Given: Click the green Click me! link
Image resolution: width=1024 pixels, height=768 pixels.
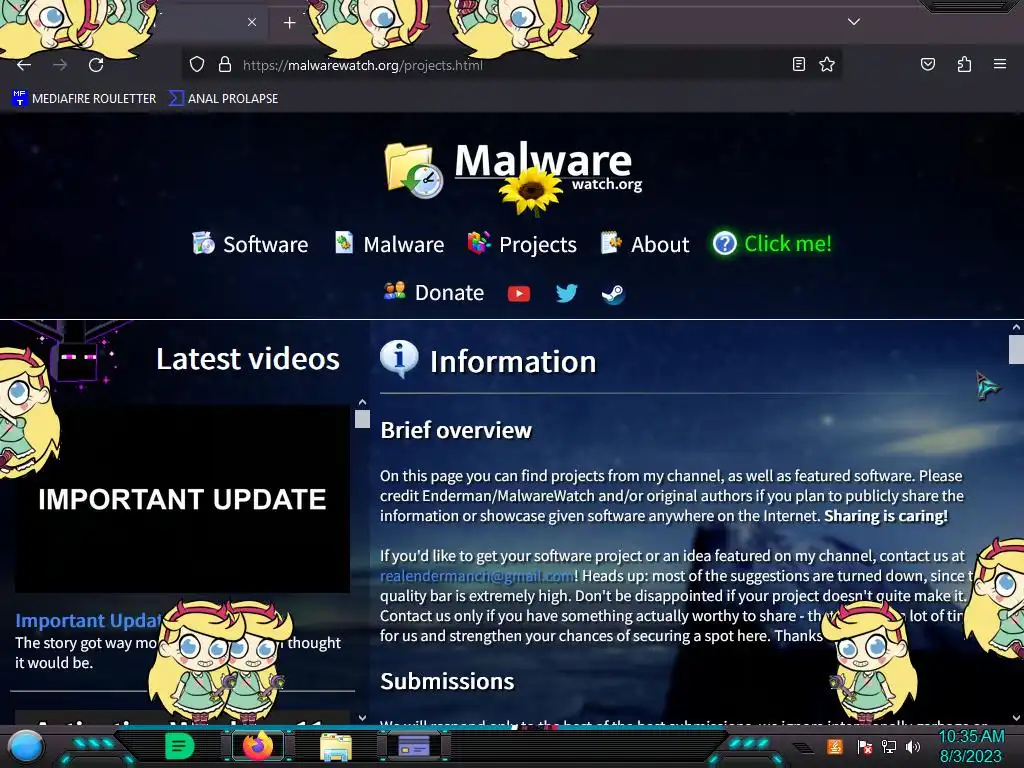Looking at the screenshot, I should click(788, 244).
